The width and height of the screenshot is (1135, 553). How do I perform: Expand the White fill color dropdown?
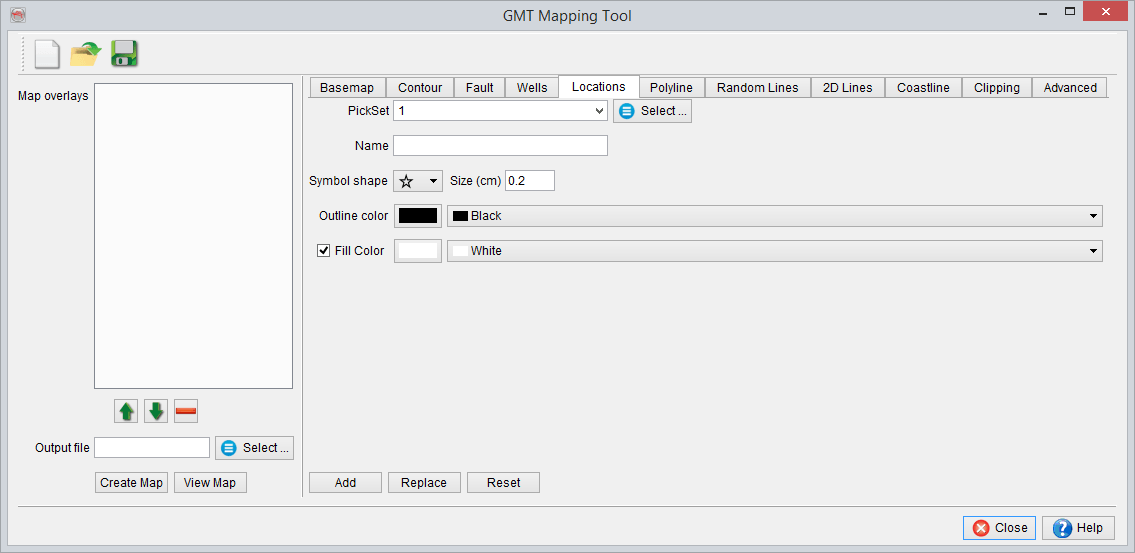point(774,251)
